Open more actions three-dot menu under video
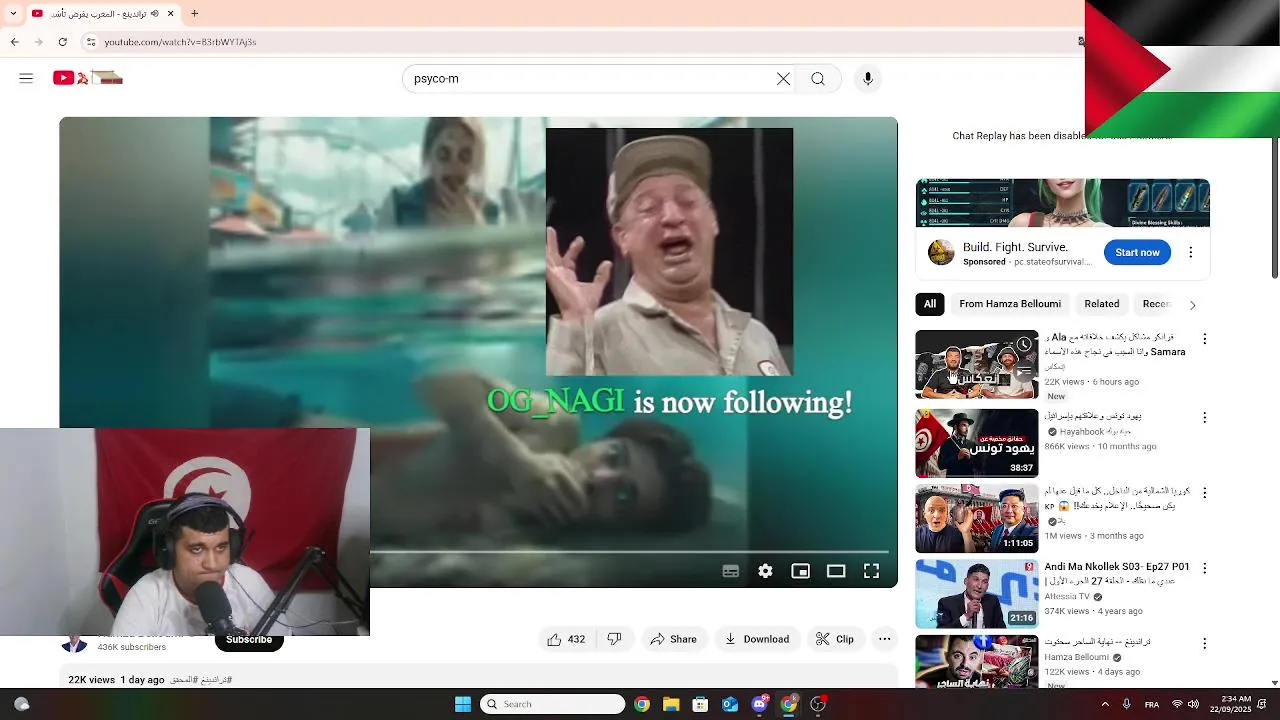 coord(884,639)
